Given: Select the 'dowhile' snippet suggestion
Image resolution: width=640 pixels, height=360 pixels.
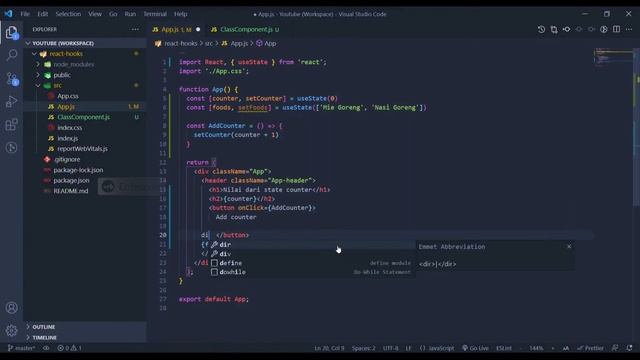Looking at the screenshot, I should pyautogui.click(x=312, y=272).
